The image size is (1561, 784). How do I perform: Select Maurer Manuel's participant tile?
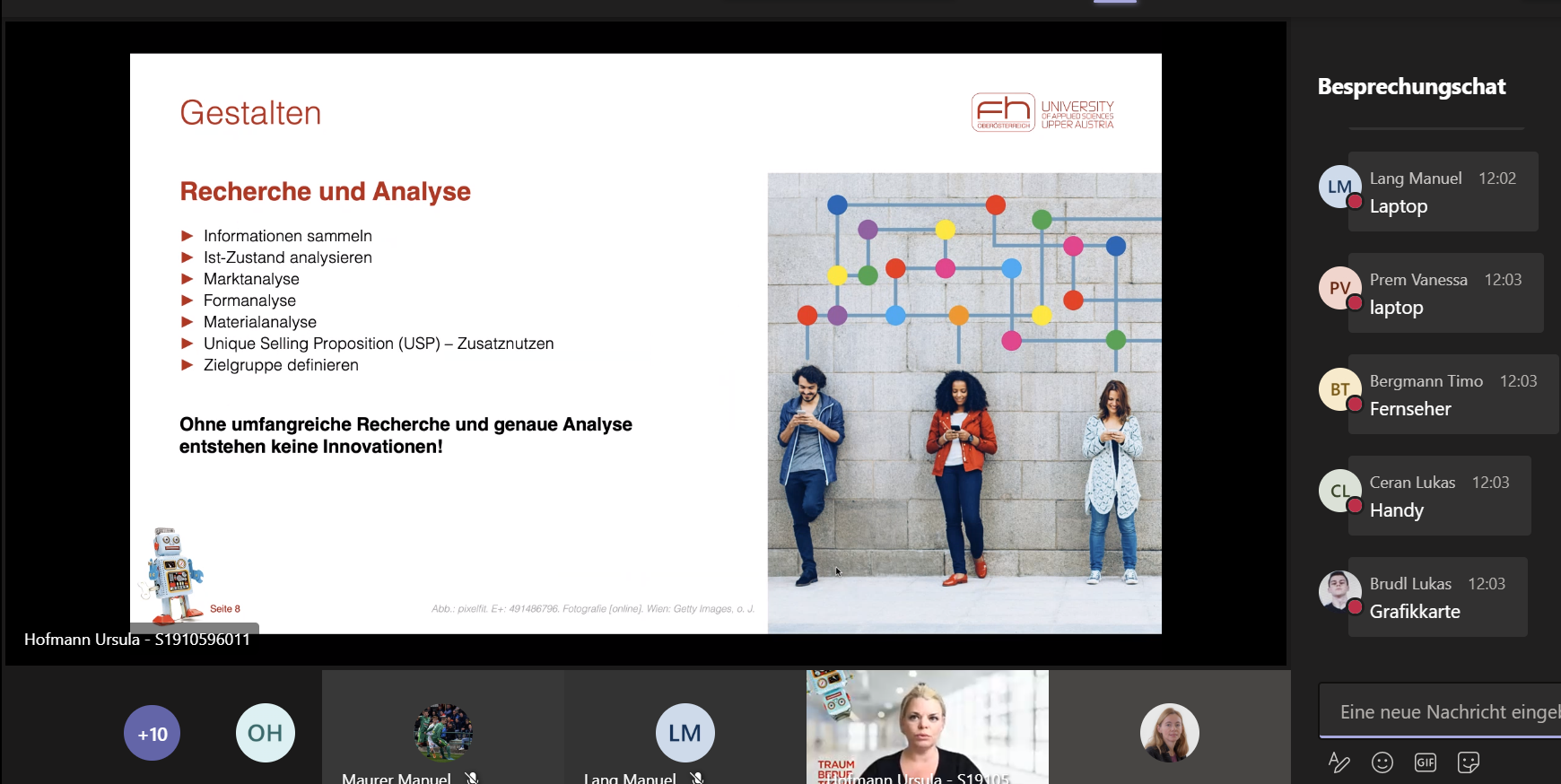(x=443, y=727)
